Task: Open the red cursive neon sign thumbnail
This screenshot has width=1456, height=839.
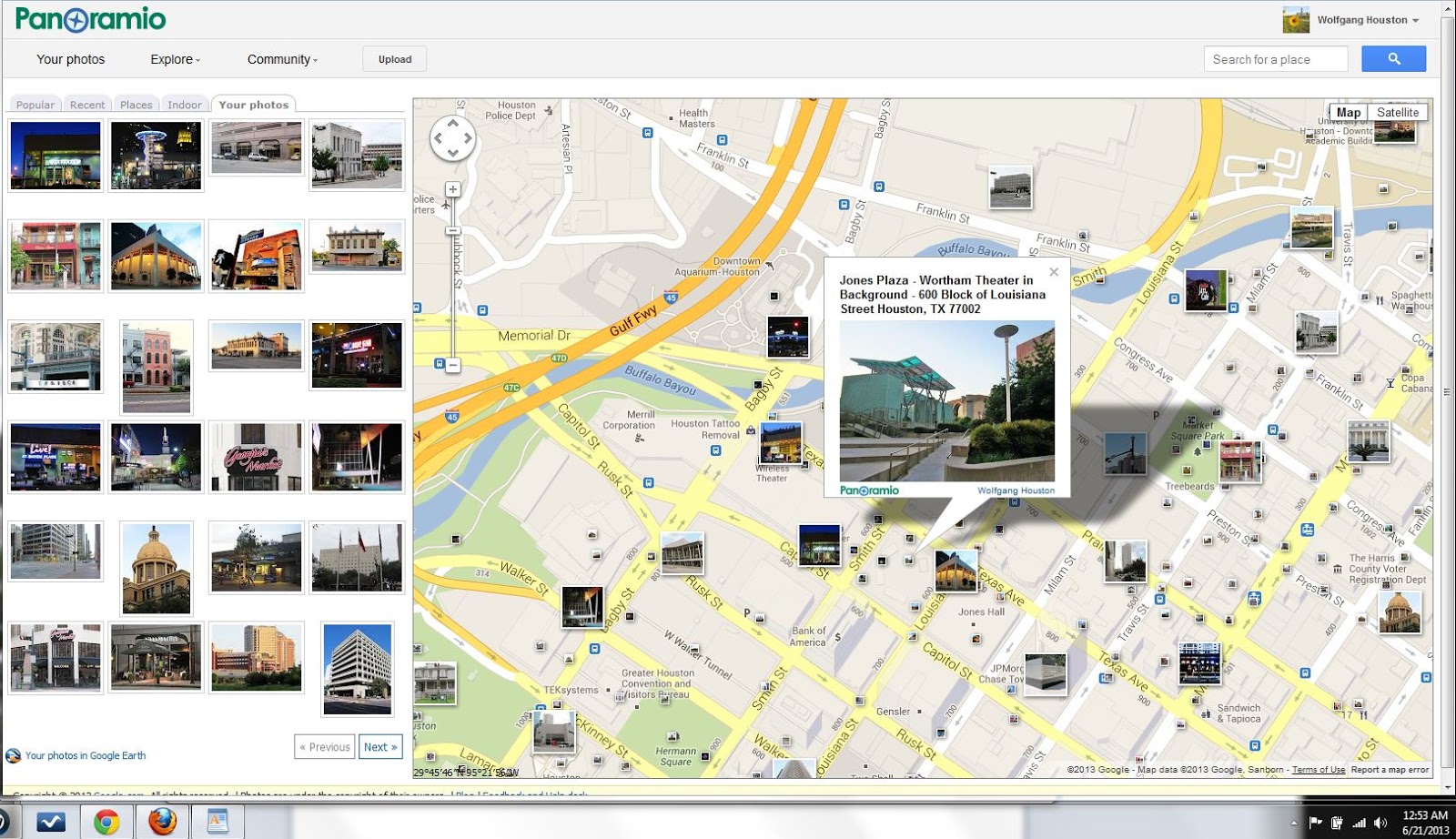Action: point(257,457)
